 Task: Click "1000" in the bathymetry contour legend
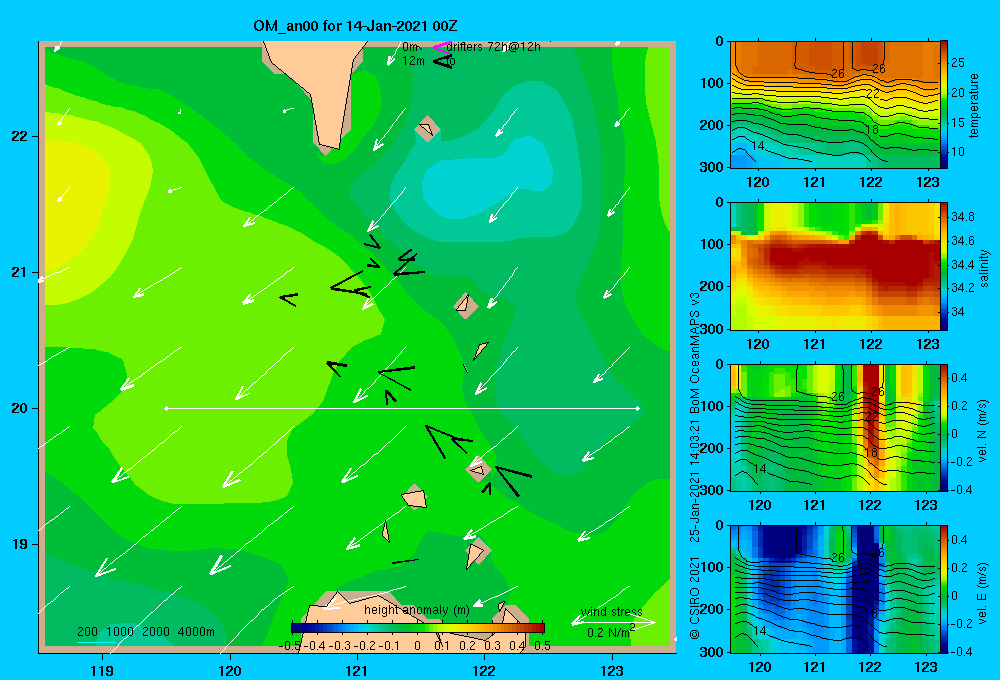tap(120, 632)
